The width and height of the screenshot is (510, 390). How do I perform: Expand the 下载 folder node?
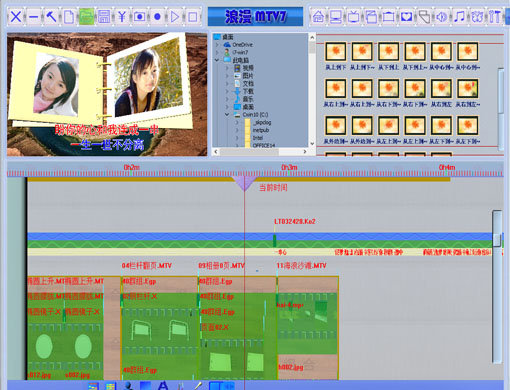[x=227, y=91]
